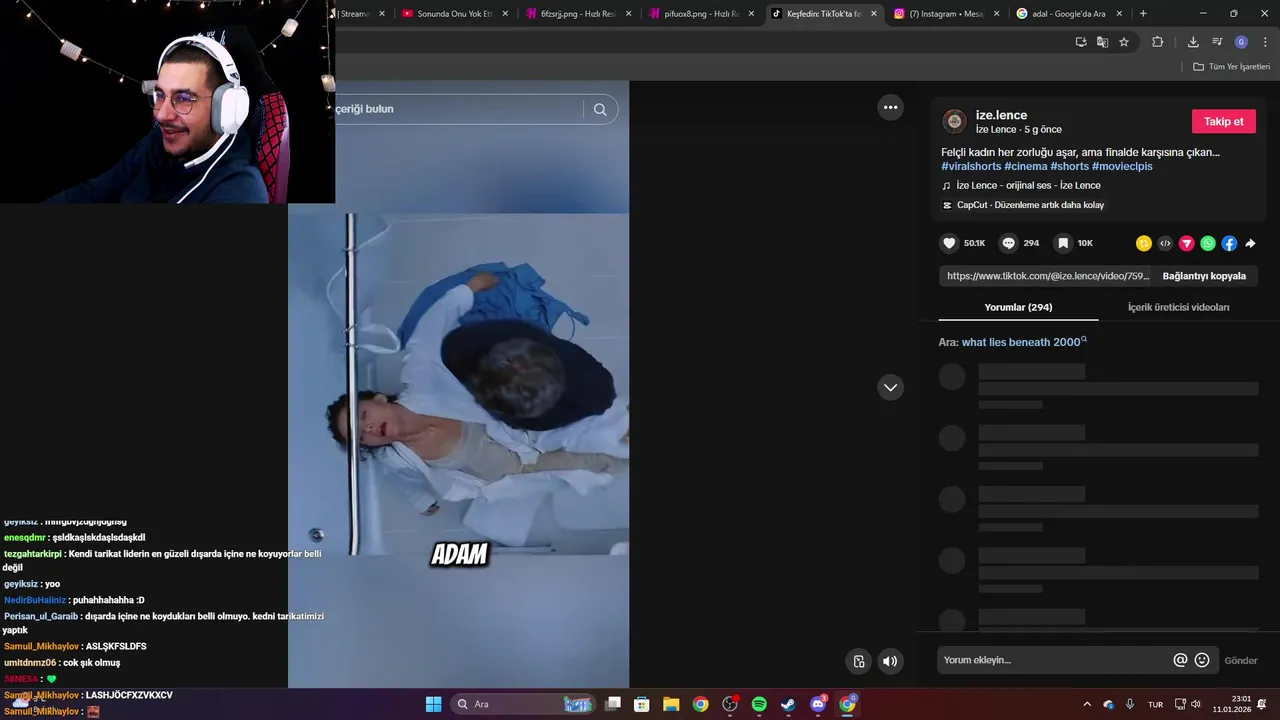Toggle the auto-scroll button beside speaker
Viewport: 1280px width, 720px height.
click(859, 661)
